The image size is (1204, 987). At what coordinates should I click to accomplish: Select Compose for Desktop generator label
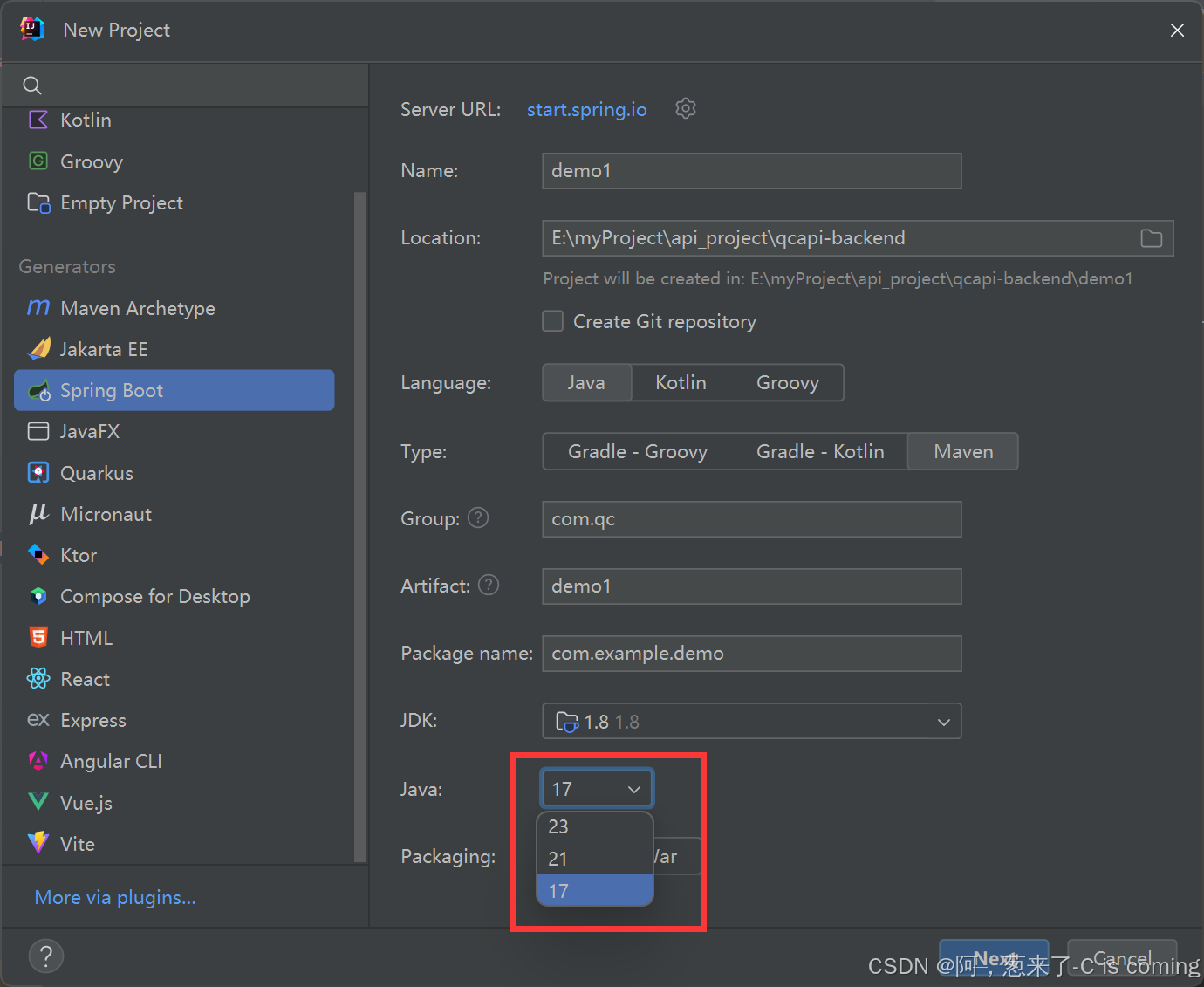[x=155, y=596]
